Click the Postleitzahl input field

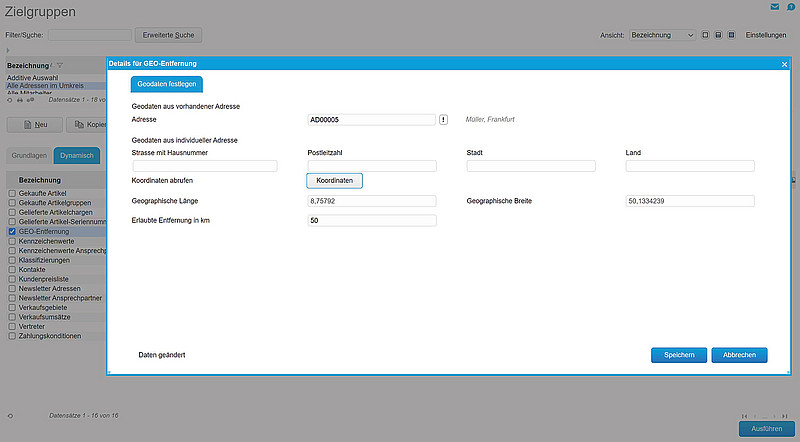[372, 166]
